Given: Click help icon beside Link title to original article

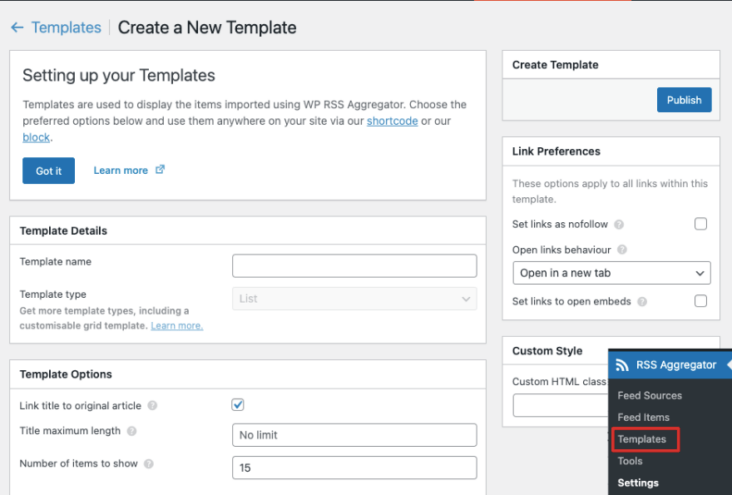Looking at the screenshot, I should 152,405.
